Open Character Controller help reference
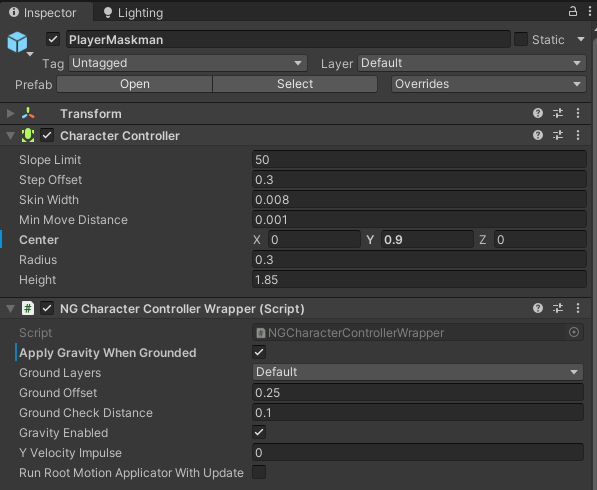 pos(538,135)
